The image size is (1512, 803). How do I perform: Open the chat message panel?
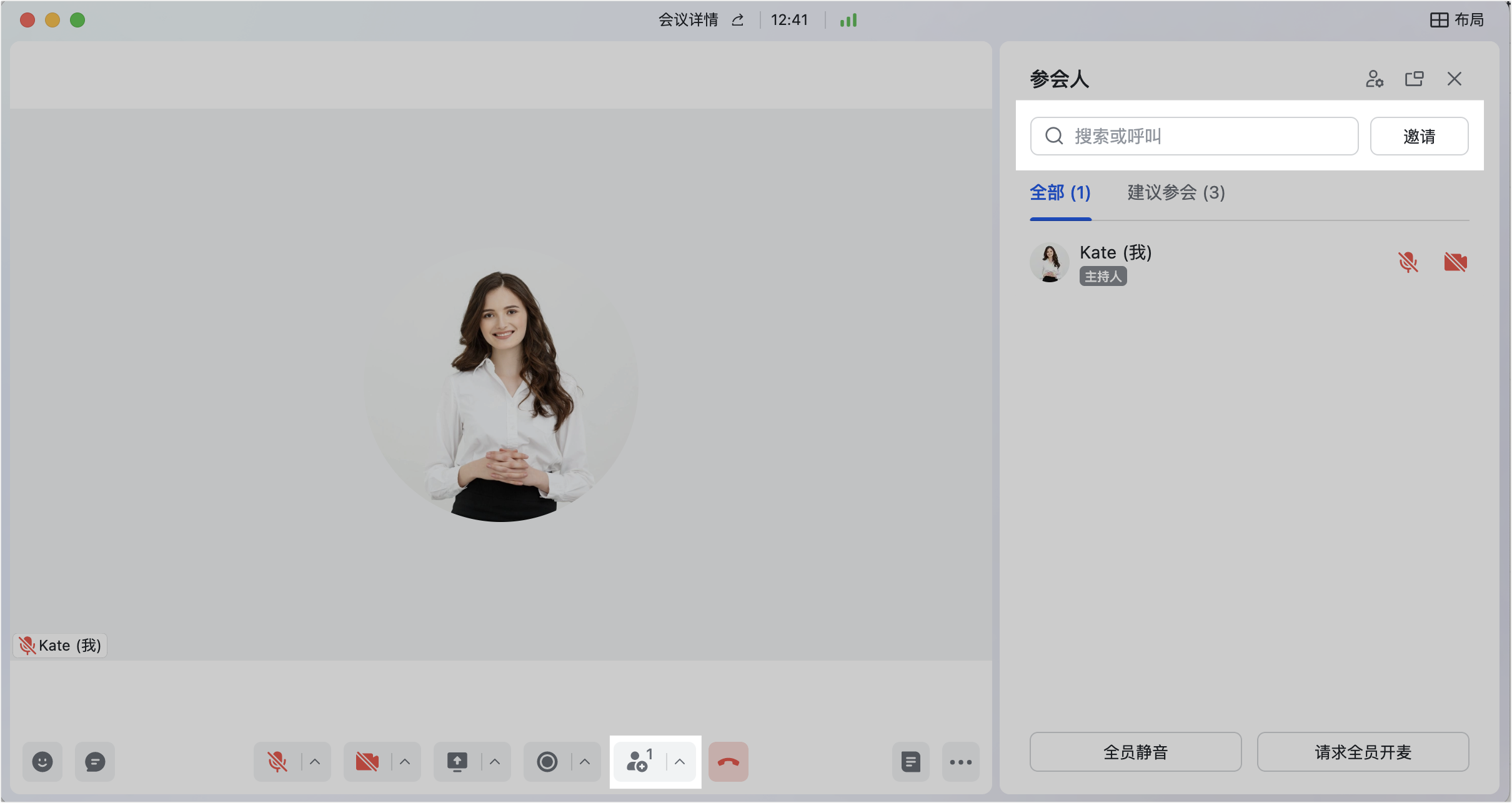tap(95, 761)
